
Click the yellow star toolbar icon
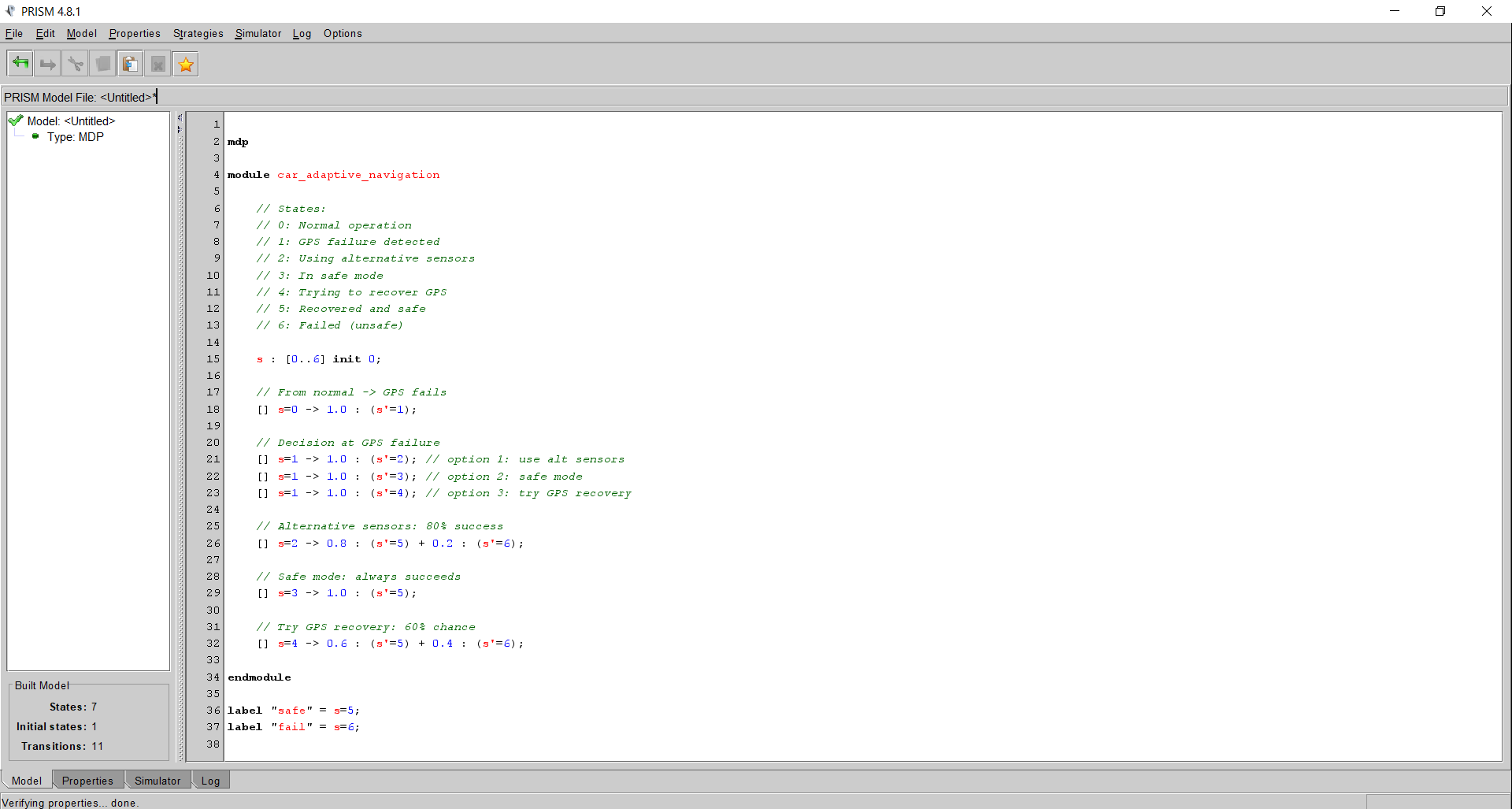pyautogui.click(x=186, y=64)
